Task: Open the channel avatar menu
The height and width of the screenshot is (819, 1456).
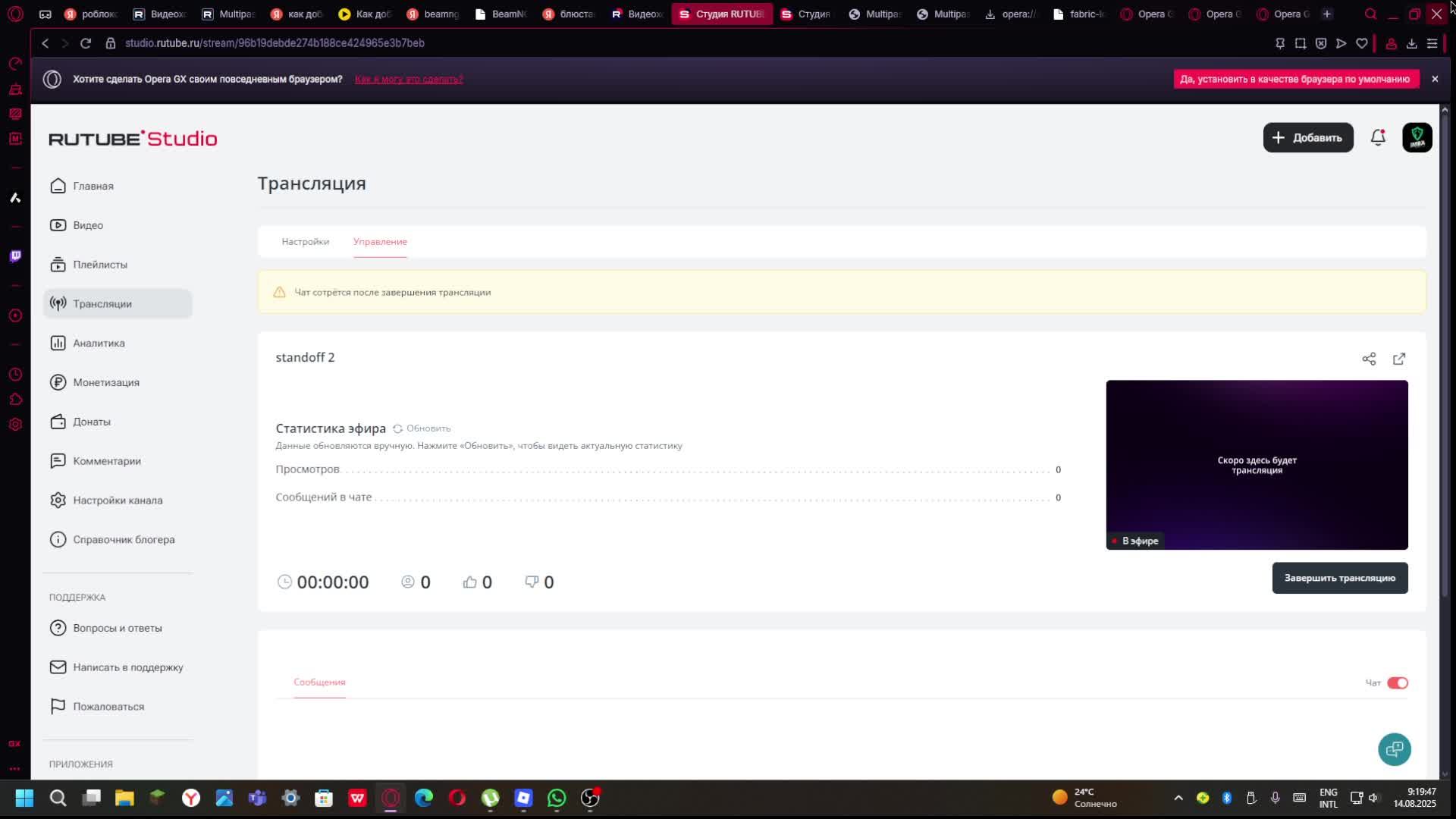Action: (1417, 137)
